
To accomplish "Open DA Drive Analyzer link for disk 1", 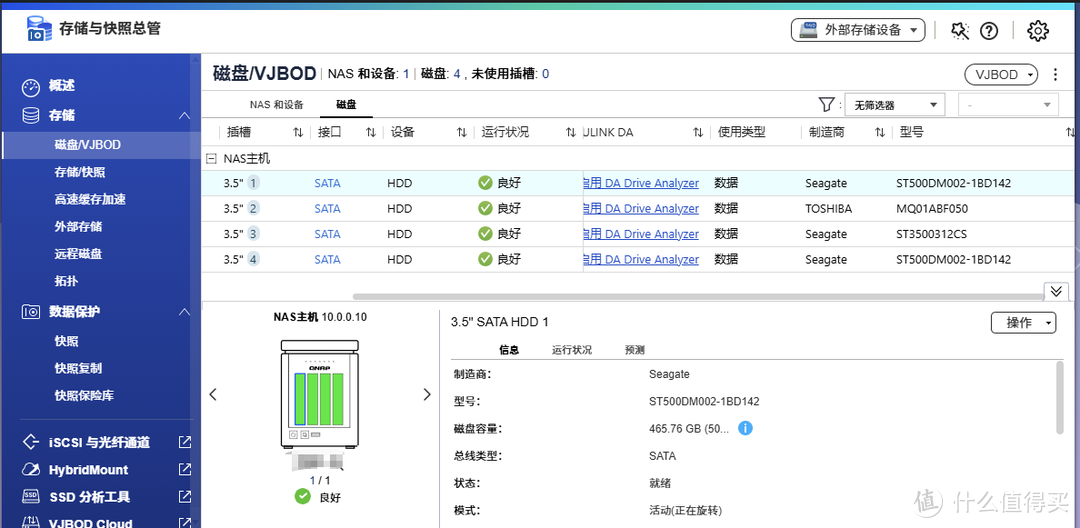I will coord(641,183).
